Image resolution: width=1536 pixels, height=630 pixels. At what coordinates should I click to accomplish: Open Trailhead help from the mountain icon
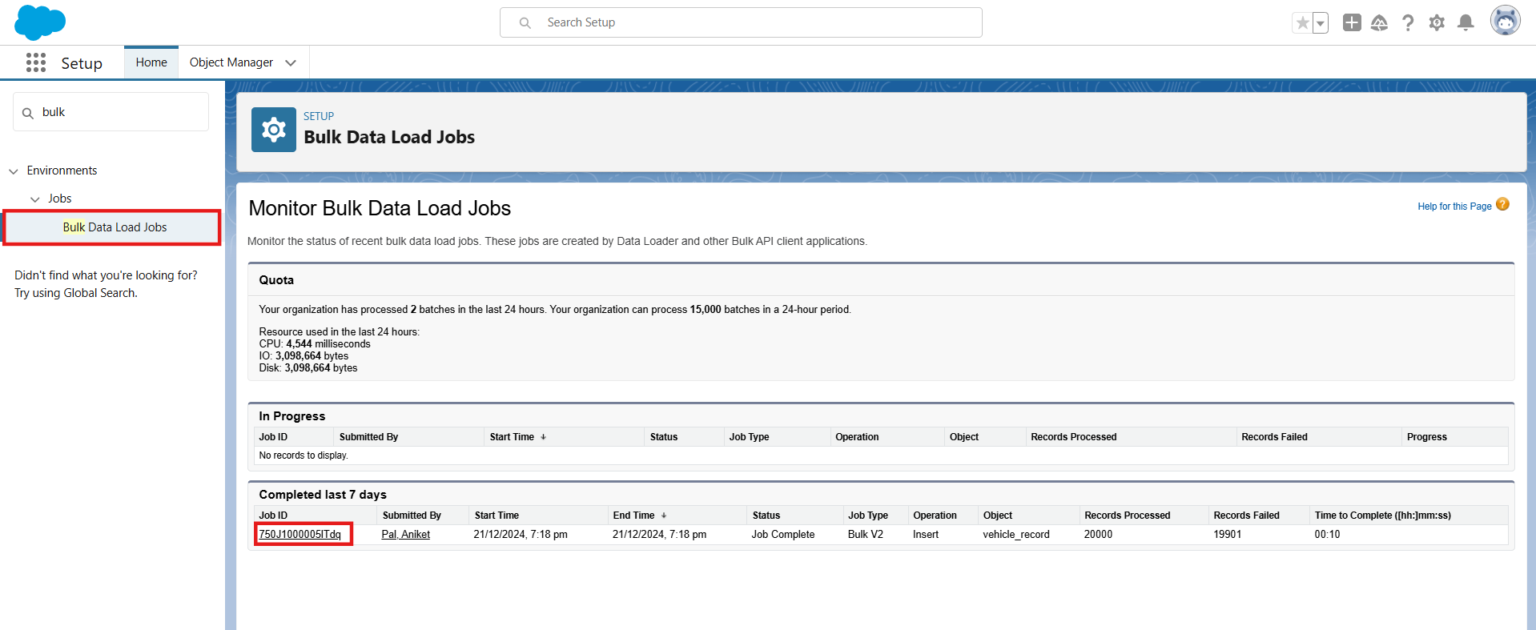(1380, 21)
